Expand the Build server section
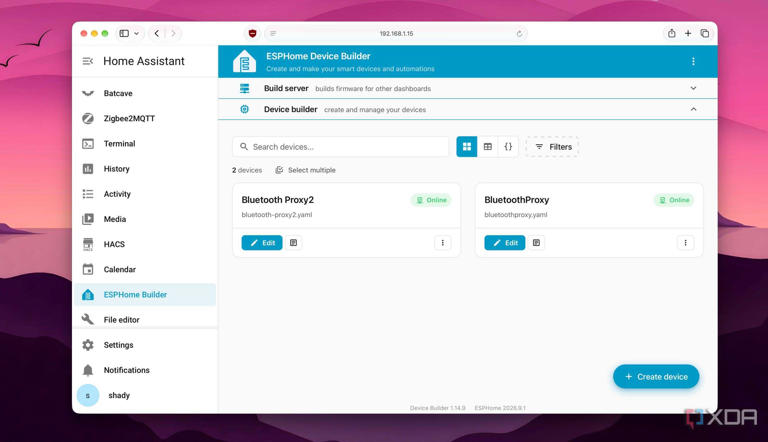768x442 pixels. click(x=693, y=88)
